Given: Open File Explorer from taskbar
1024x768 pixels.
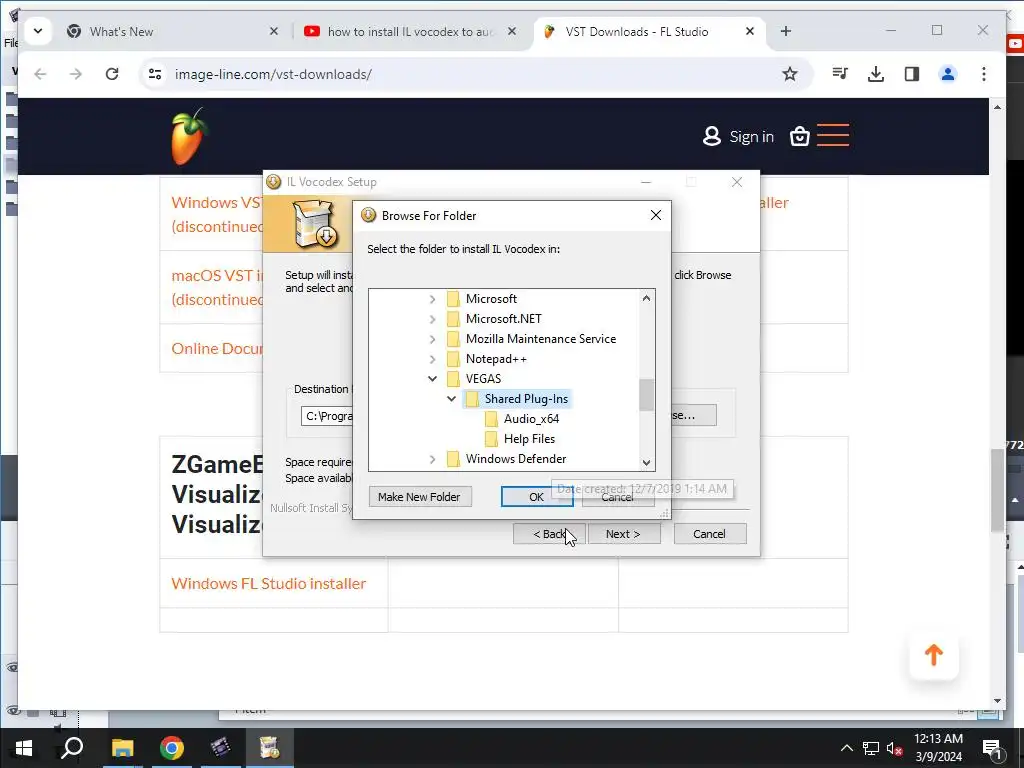Looking at the screenshot, I should pos(122,748).
